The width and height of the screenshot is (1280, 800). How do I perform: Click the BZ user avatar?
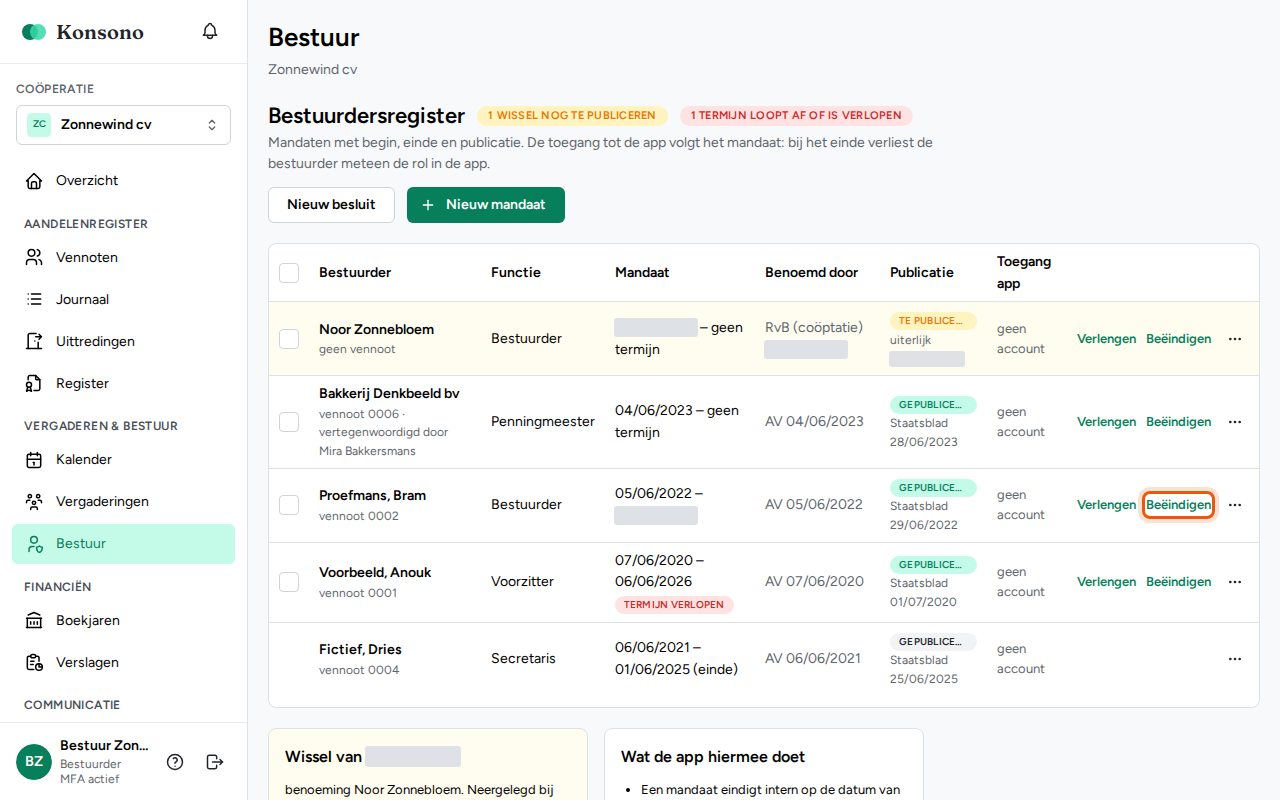point(34,762)
